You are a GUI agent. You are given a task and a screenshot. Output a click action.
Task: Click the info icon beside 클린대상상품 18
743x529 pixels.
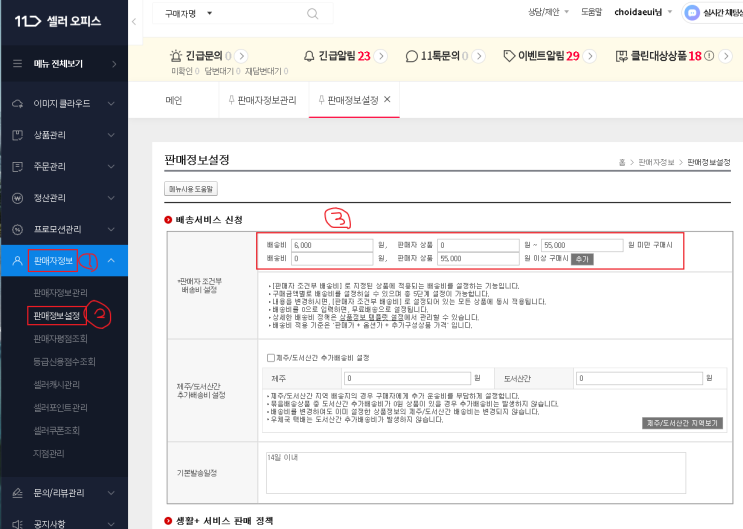[709, 56]
